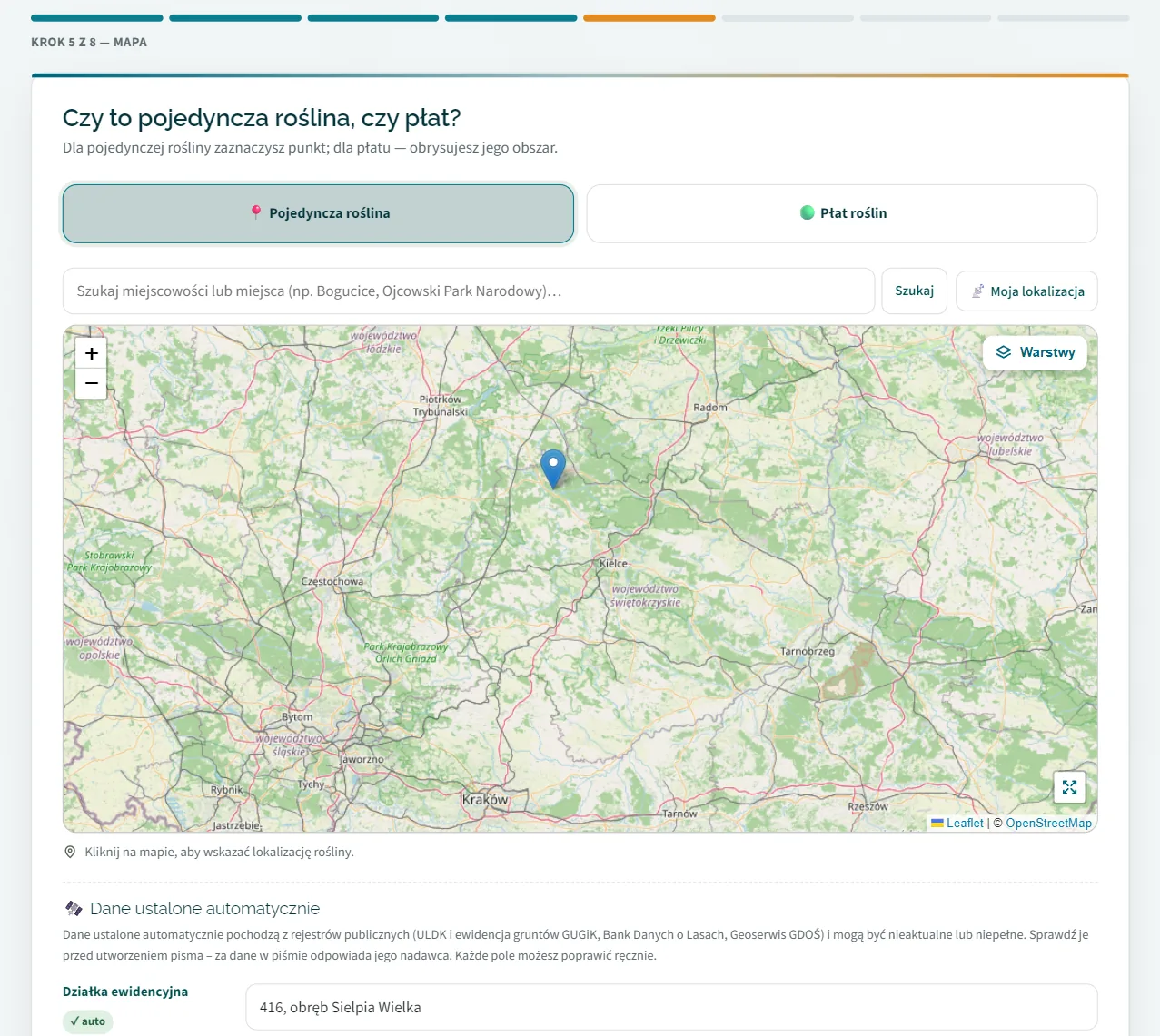Click Park Krajobrazowy Orlich Gniazd label
This screenshot has height=1036, width=1160.
coord(406,653)
